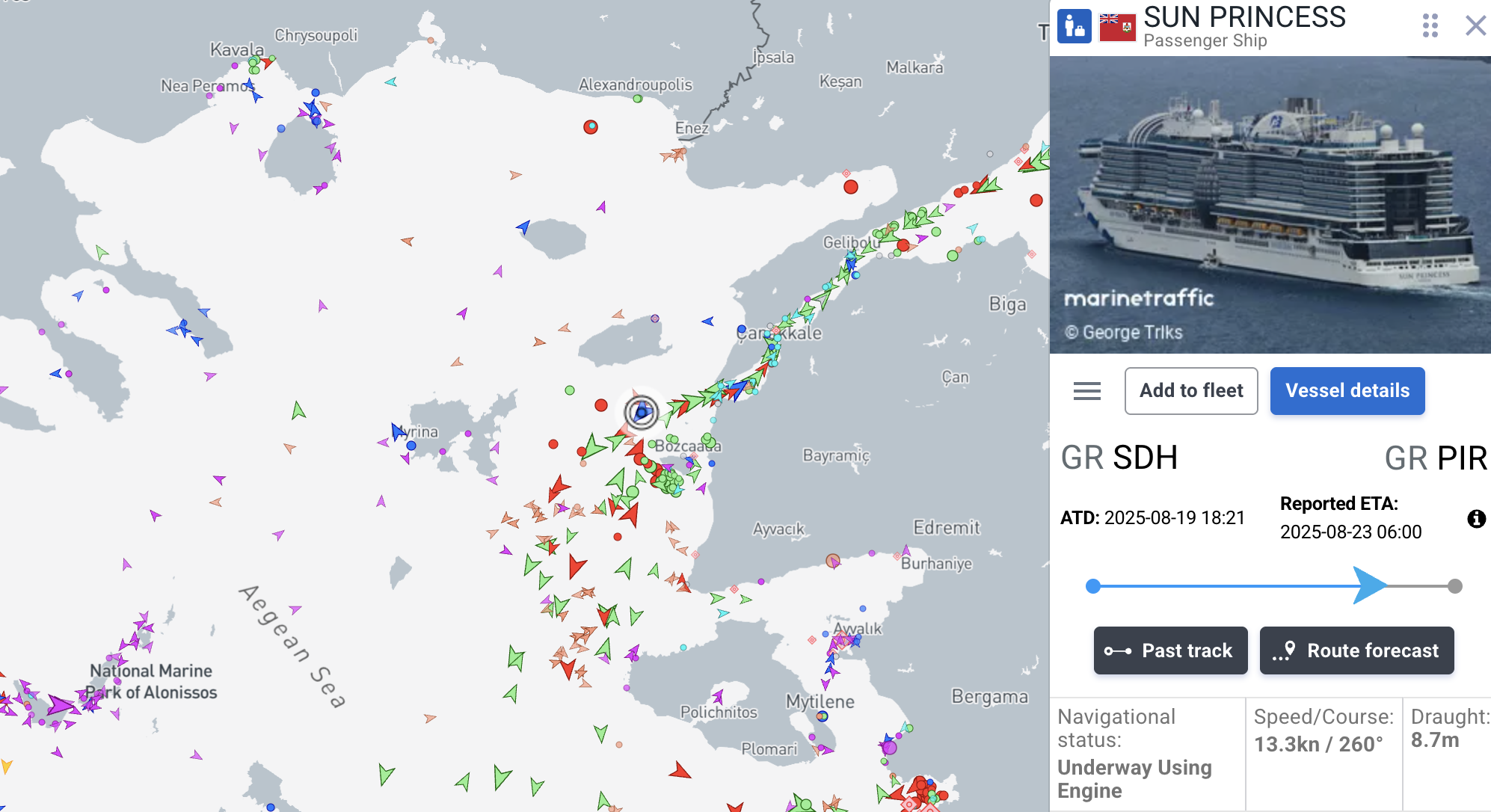Open the hamburger menu in vessel panel
Viewport: 1491px width, 812px height.
point(1086,391)
